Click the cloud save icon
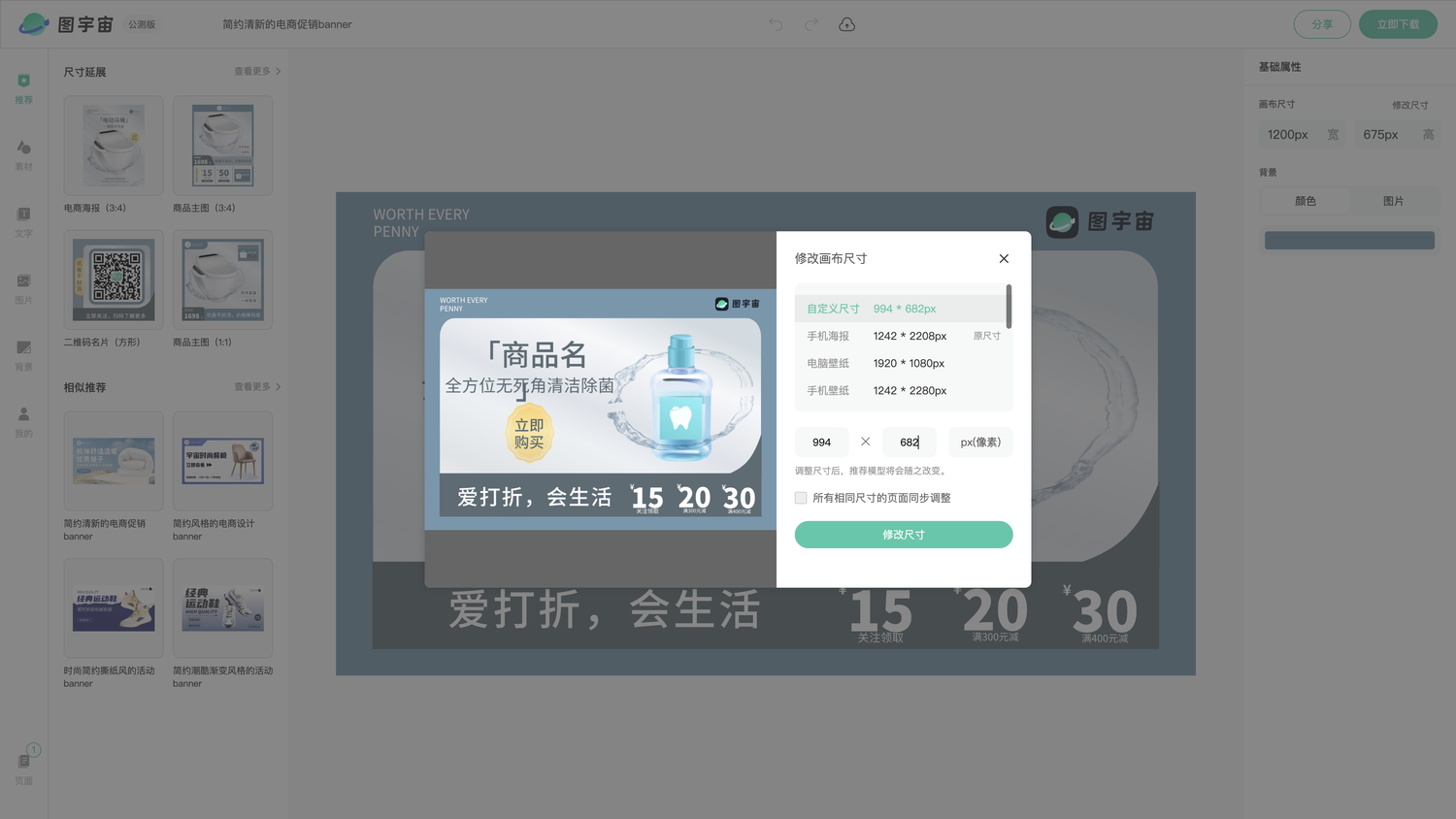 [846, 24]
